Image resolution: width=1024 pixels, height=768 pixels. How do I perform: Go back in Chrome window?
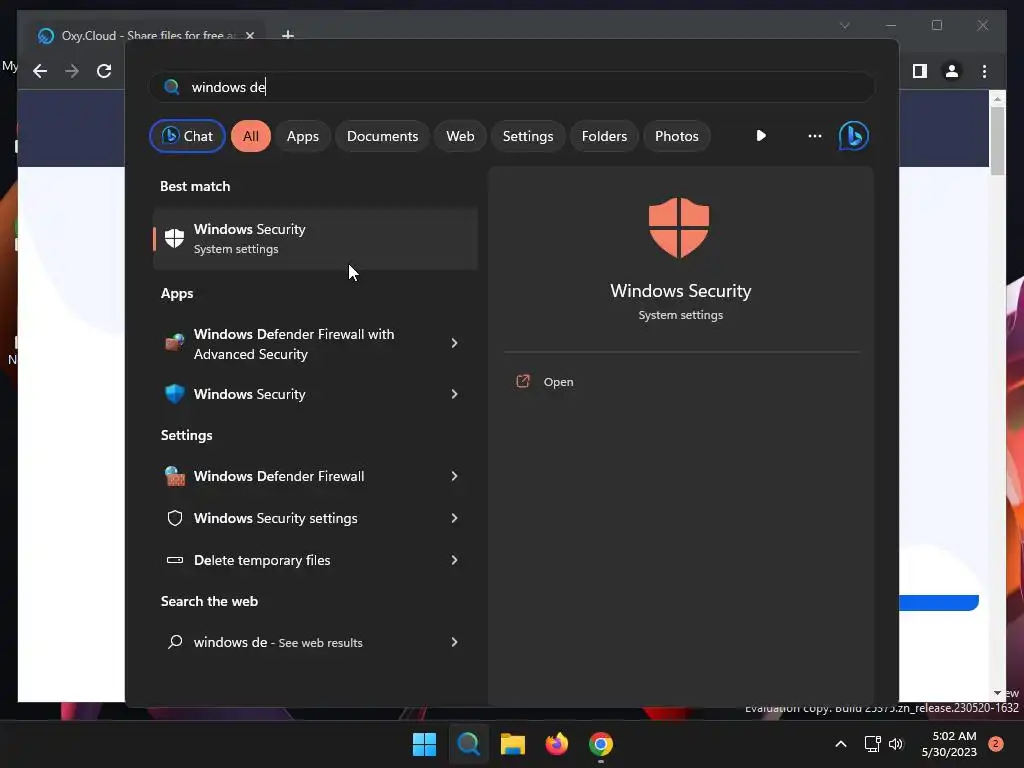[x=40, y=71]
